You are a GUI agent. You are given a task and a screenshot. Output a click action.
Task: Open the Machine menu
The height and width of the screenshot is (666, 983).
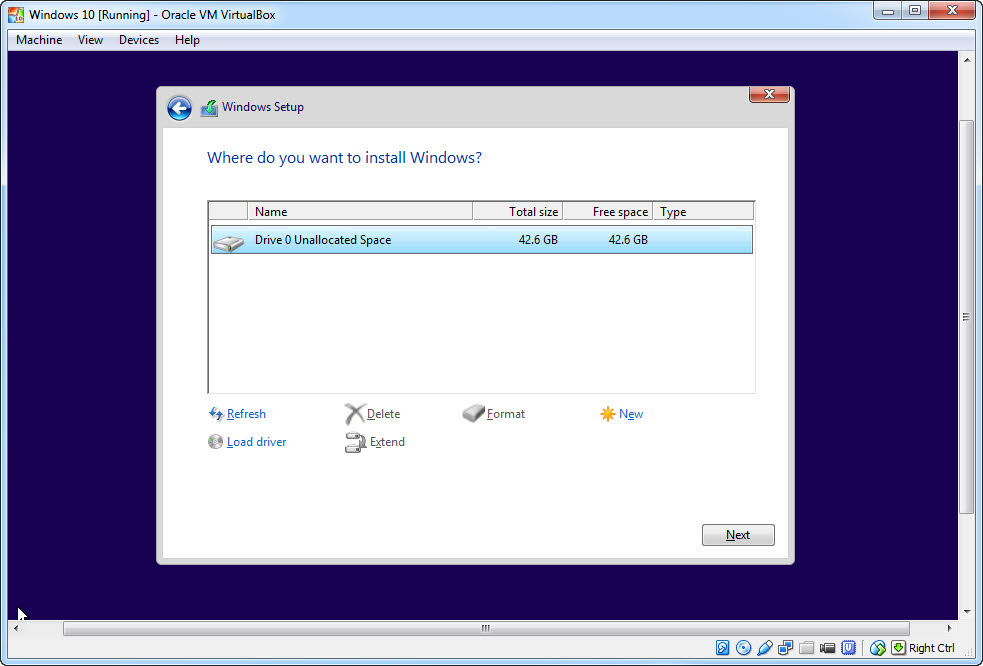[39, 40]
